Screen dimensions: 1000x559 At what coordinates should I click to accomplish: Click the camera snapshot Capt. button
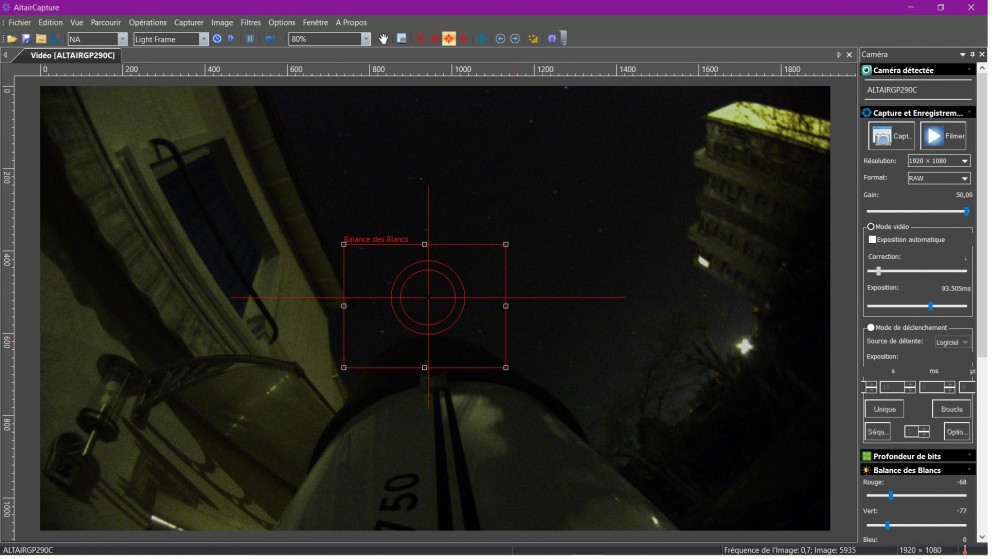click(x=892, y=136)
